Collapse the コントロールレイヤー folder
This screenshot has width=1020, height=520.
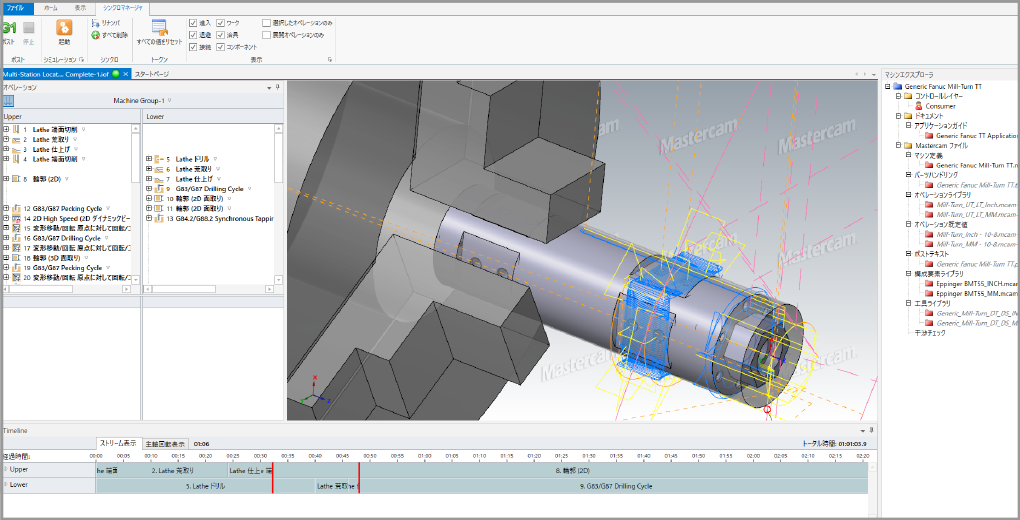898,96
